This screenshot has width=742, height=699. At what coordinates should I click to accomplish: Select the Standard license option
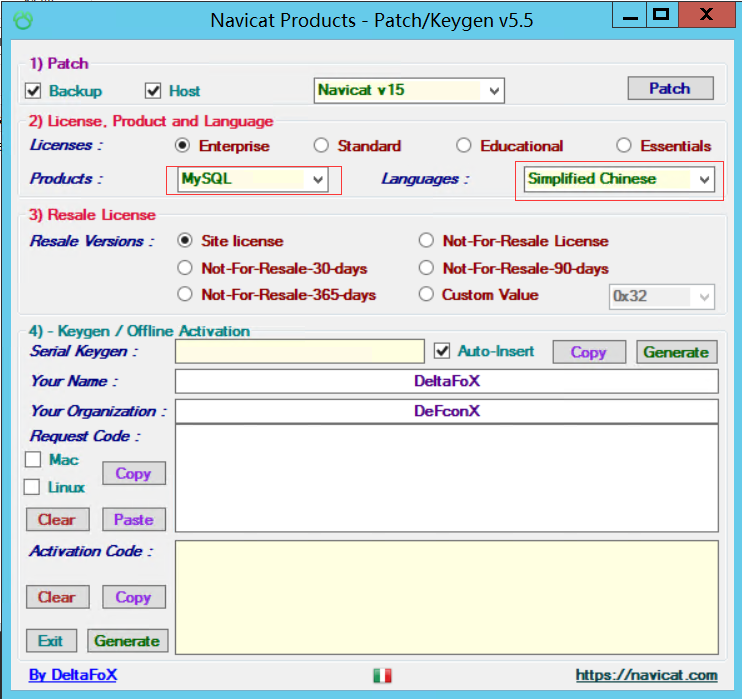pos(321,145)
